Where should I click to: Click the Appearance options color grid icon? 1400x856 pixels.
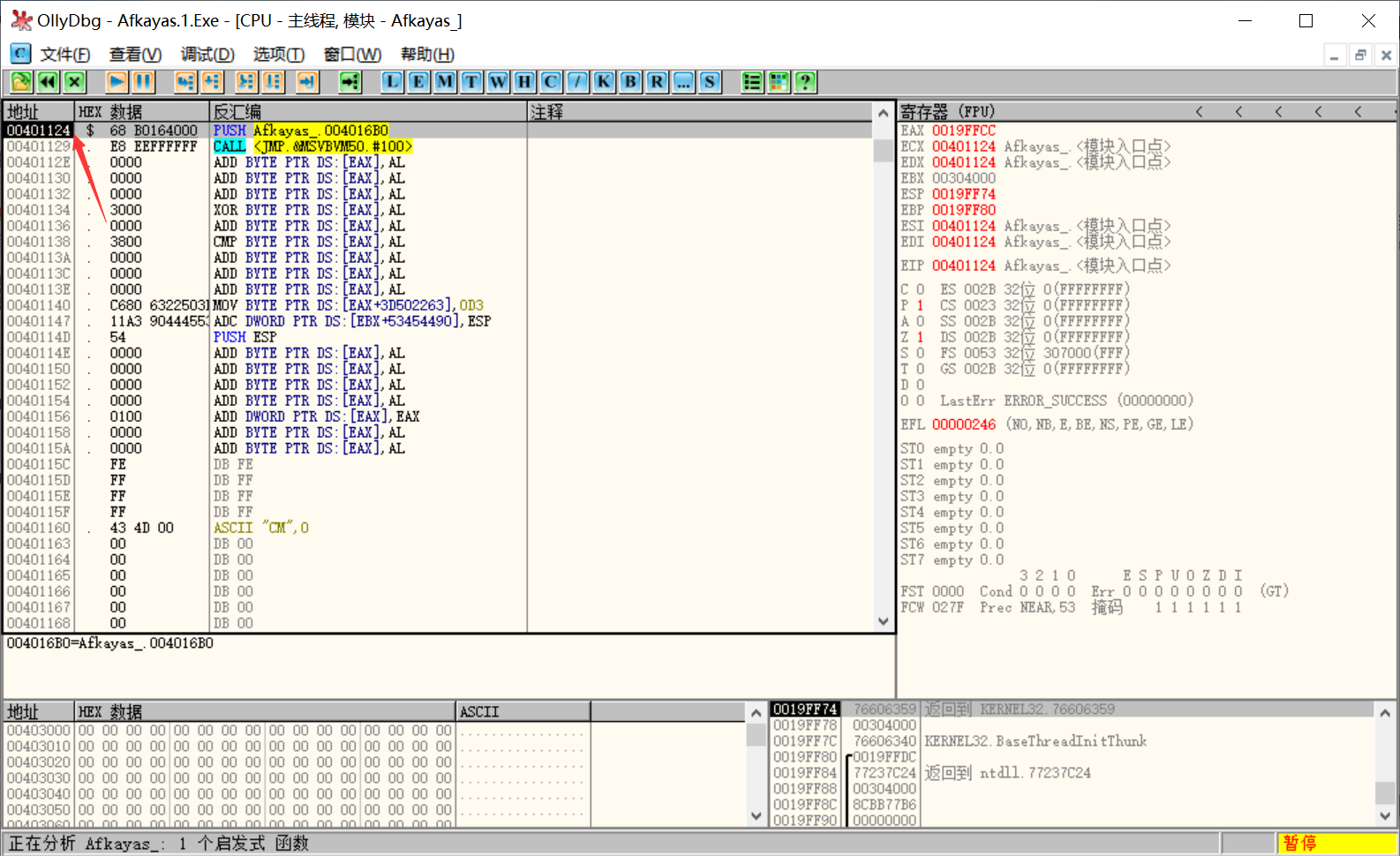click(779, 82)
